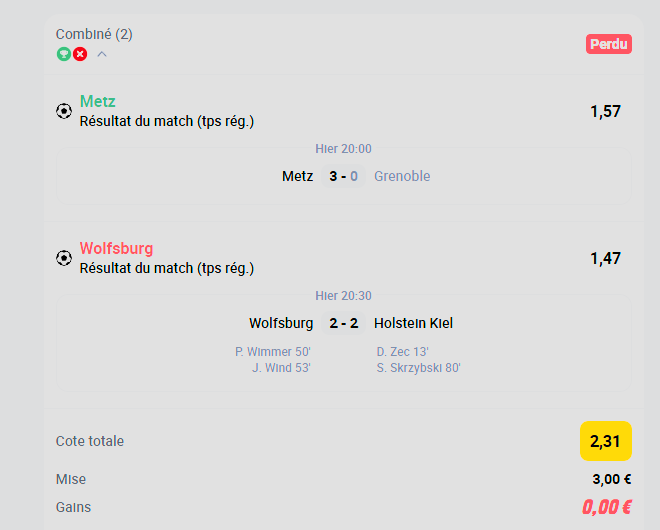Click the 0,00 € gains amount

[607, 507]
